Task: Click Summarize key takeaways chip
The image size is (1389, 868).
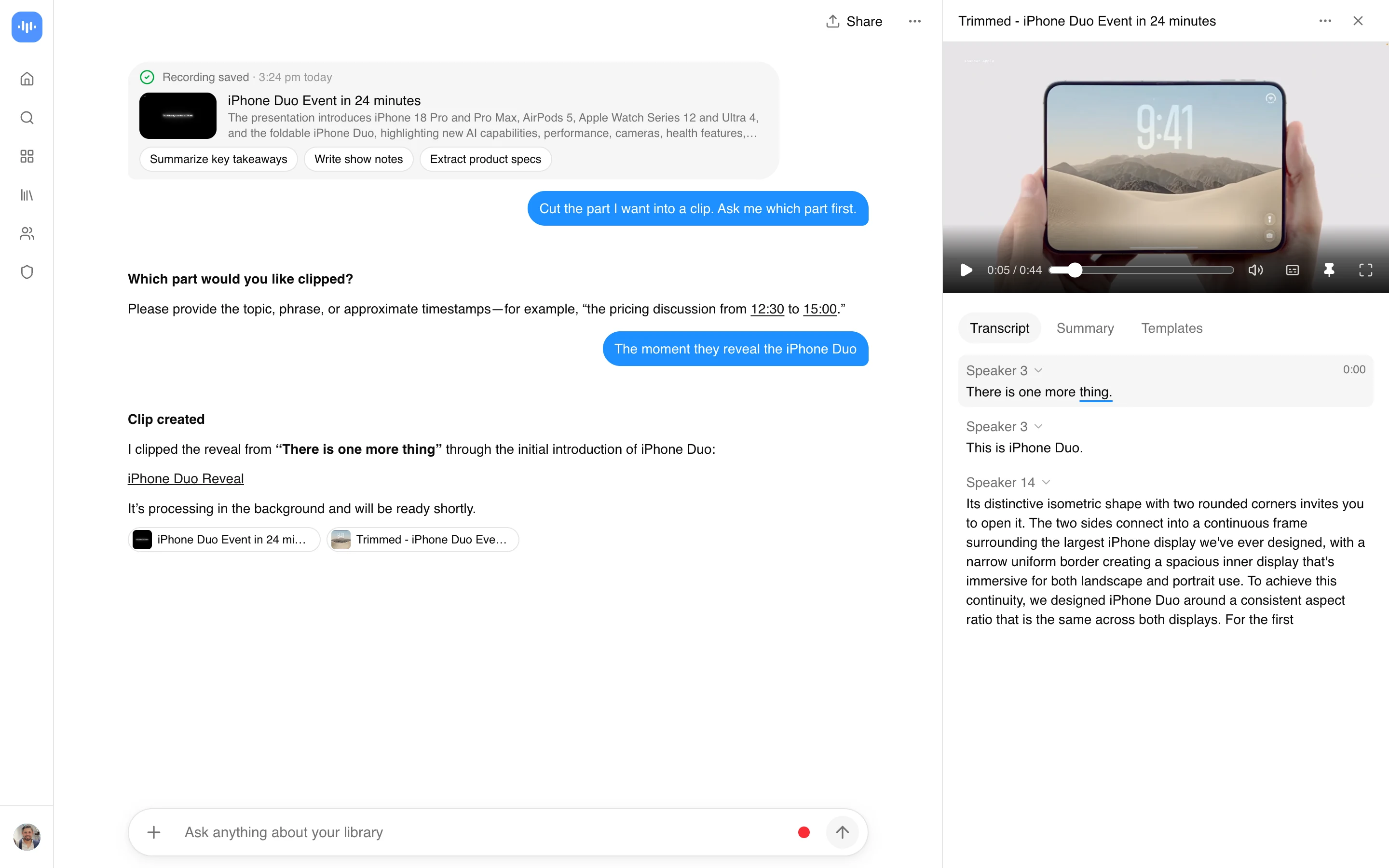Action: 218,159
